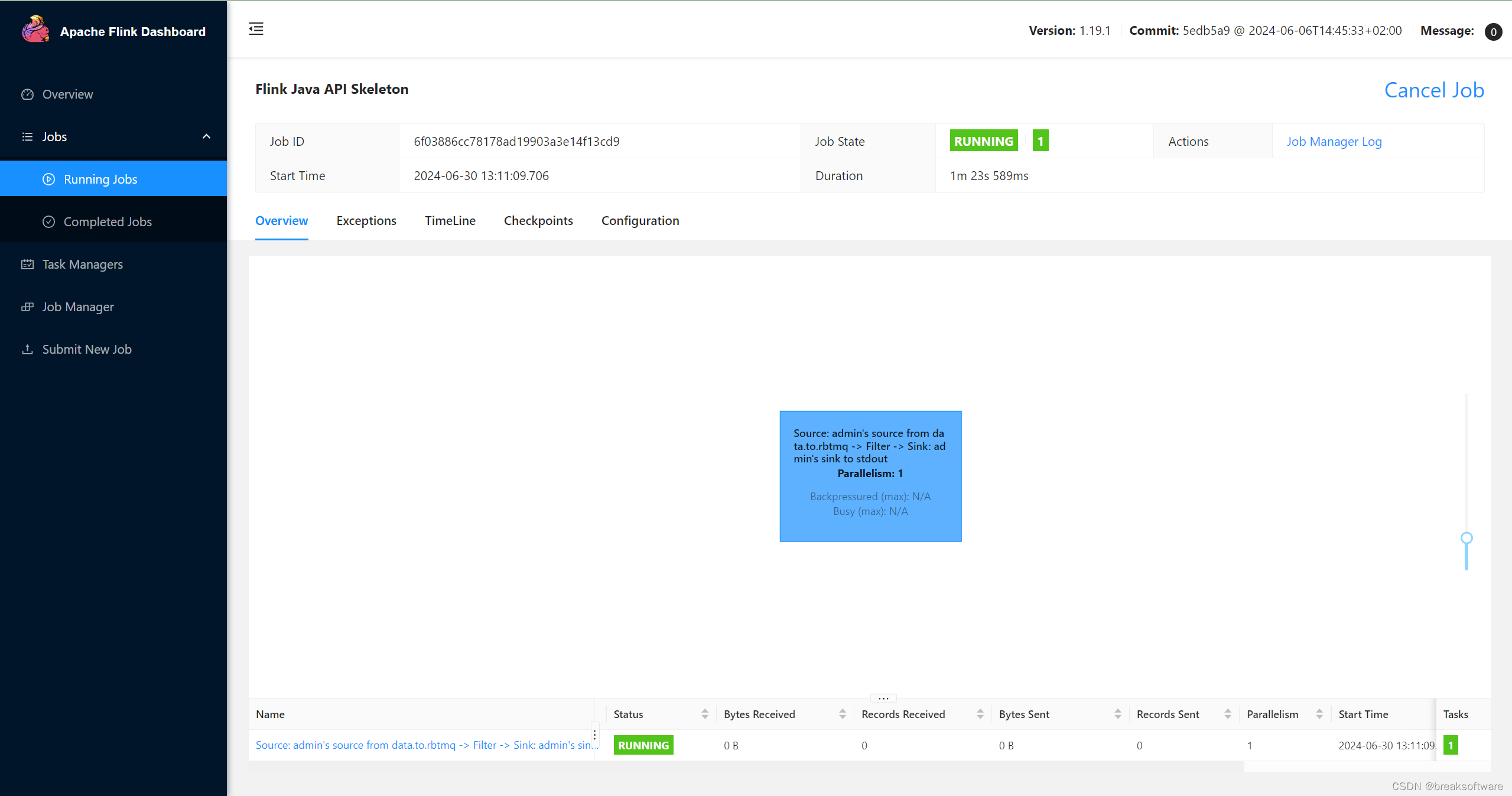This screenshot has height=796, width=1512.
Task: Open Job Manager in the sidebar
Action: 113,307
